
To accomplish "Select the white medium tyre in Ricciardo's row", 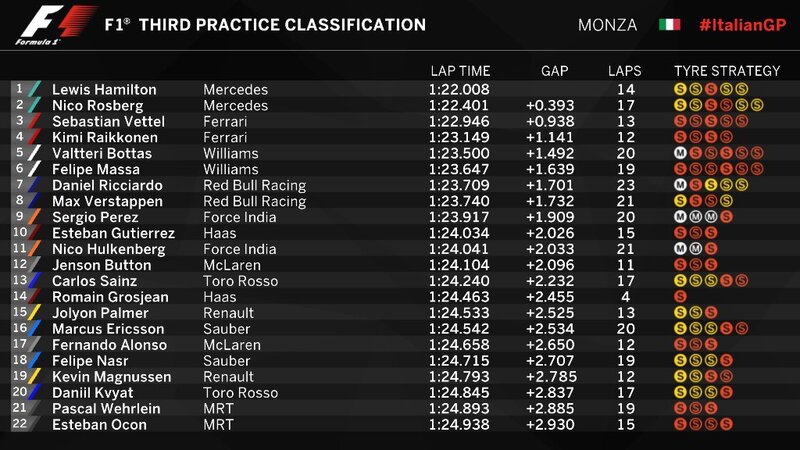I will coord(680,185).
